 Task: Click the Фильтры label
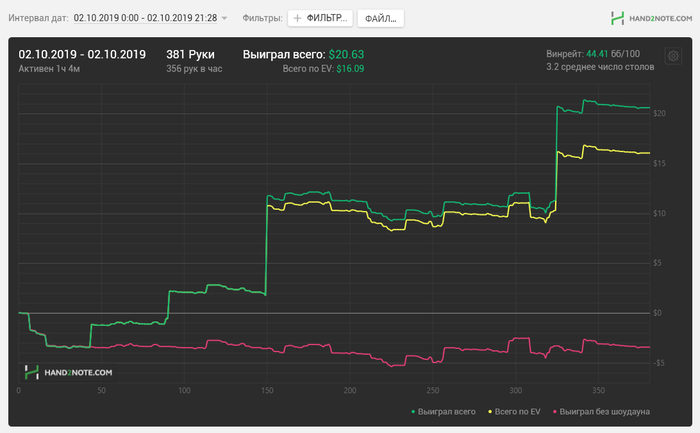(x=262, y=18)
